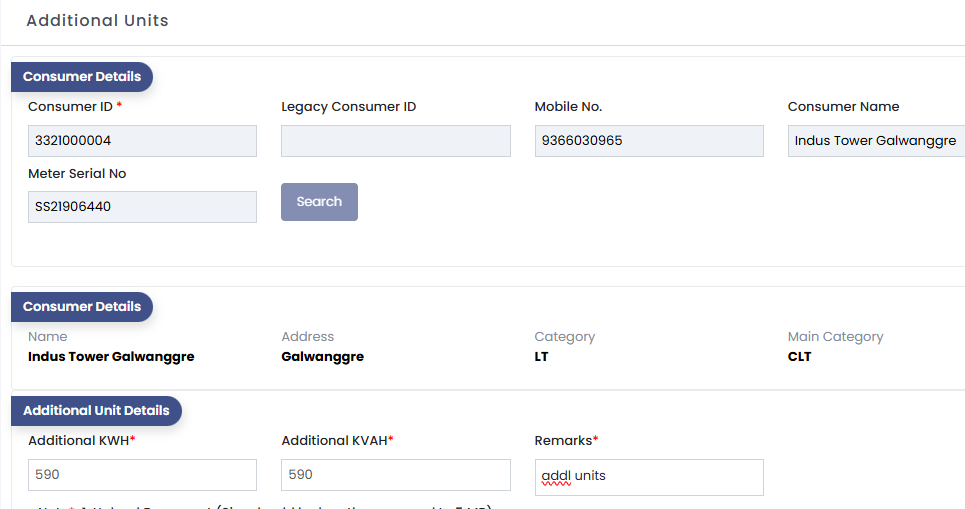Image resolution: width=965 pixels, height=509 pixels.
Task: Click the Consumer Name text field
Action: [875, 141]
